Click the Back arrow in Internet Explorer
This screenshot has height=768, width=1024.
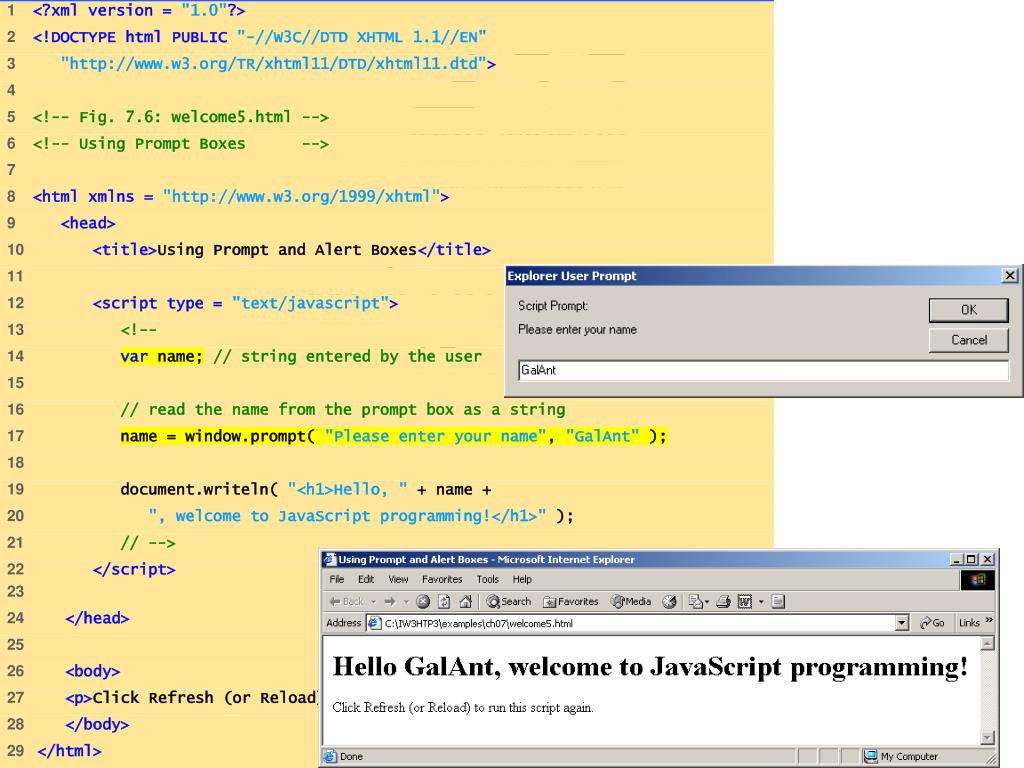(346, 601)
